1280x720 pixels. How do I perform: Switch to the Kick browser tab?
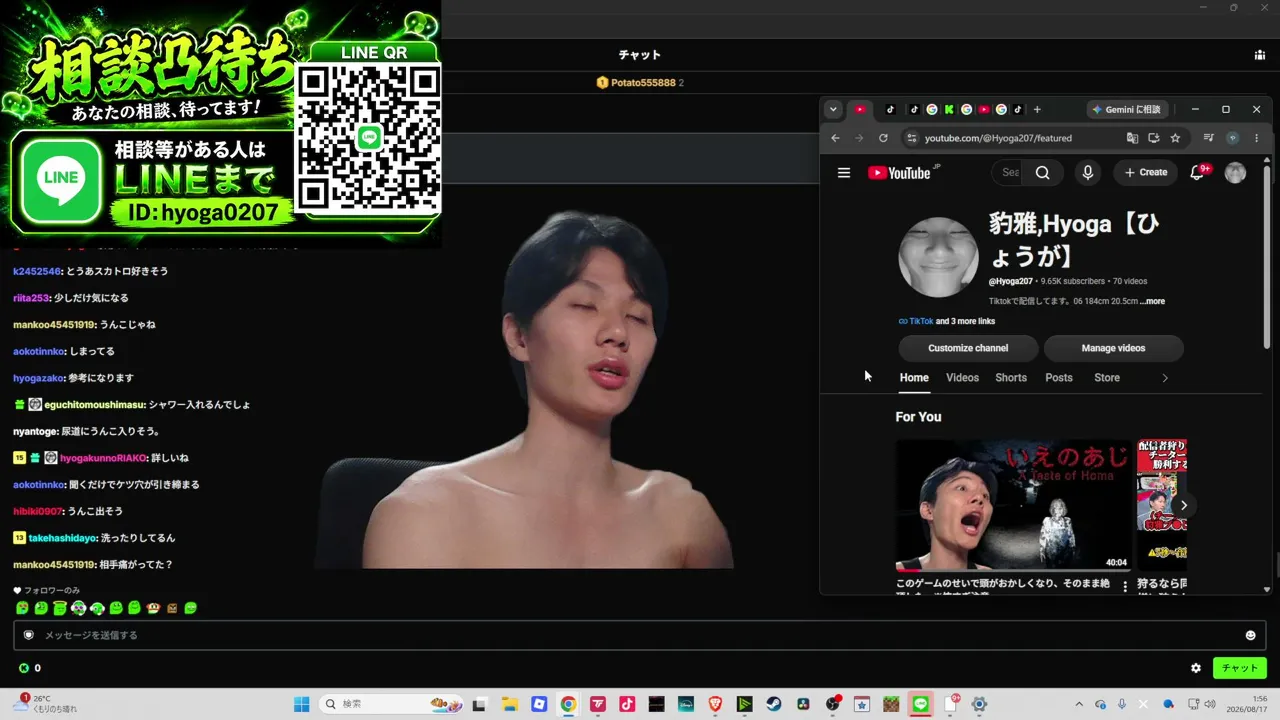(x=949, y=110)
